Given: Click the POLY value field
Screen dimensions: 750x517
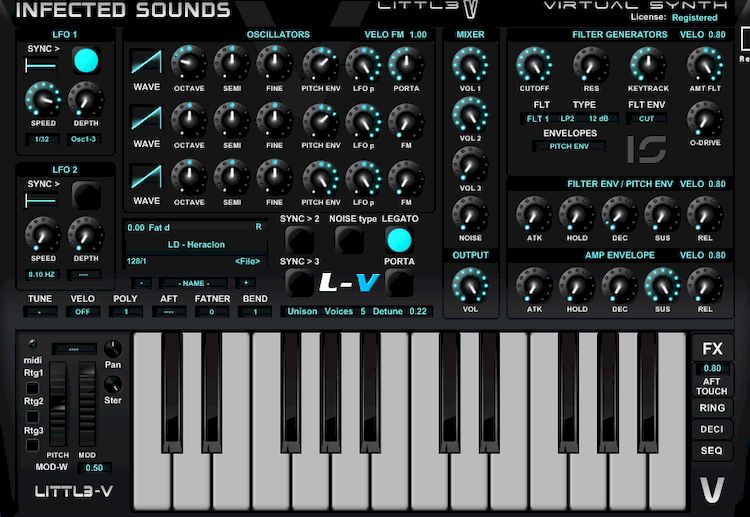Looking at the screenshot, I should click(x=126, y=312).
